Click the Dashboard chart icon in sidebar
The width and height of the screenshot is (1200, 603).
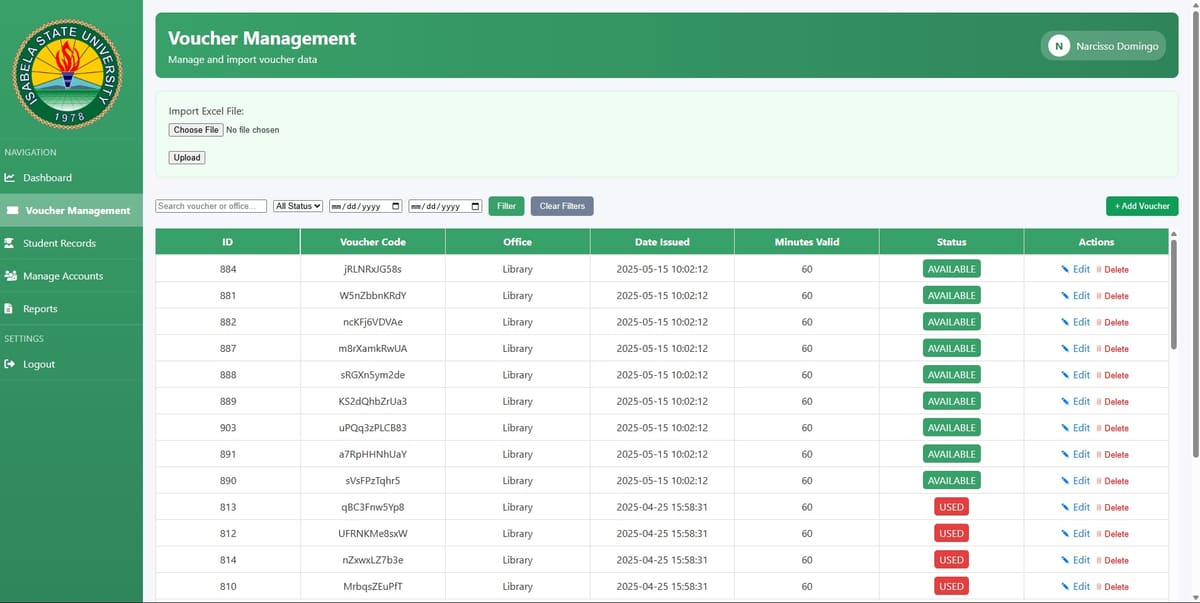pyautogui.click(x=10, y=178)
